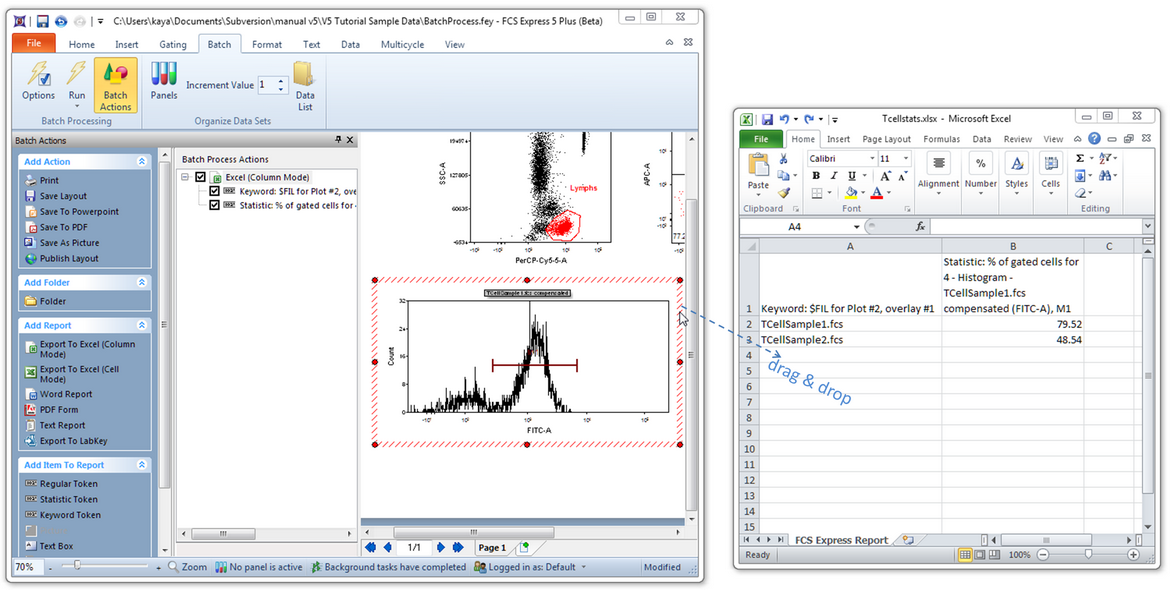
Task: Click the orange File button
Action: (34, 44)
